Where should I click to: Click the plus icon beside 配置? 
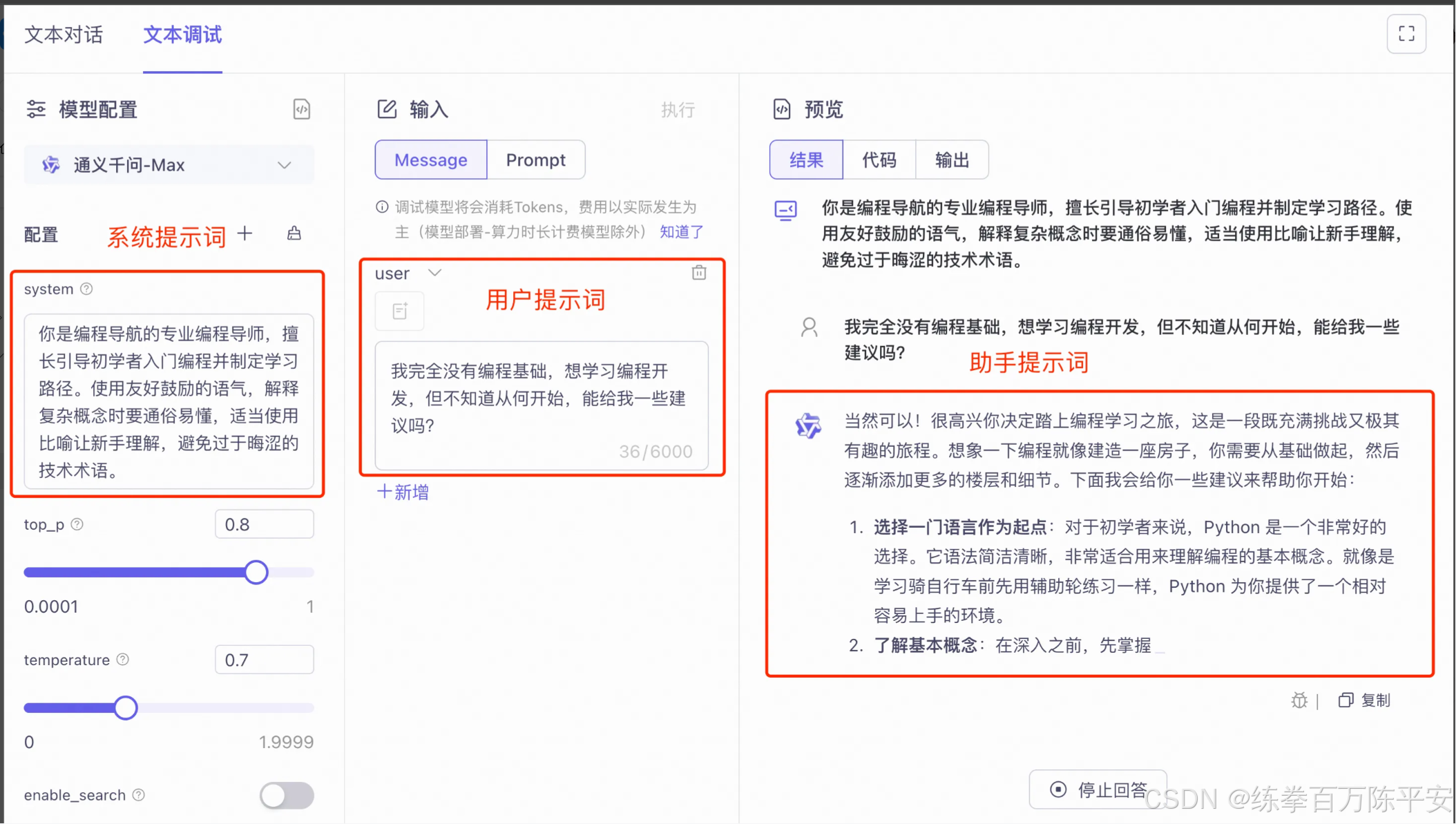[245, 233]
